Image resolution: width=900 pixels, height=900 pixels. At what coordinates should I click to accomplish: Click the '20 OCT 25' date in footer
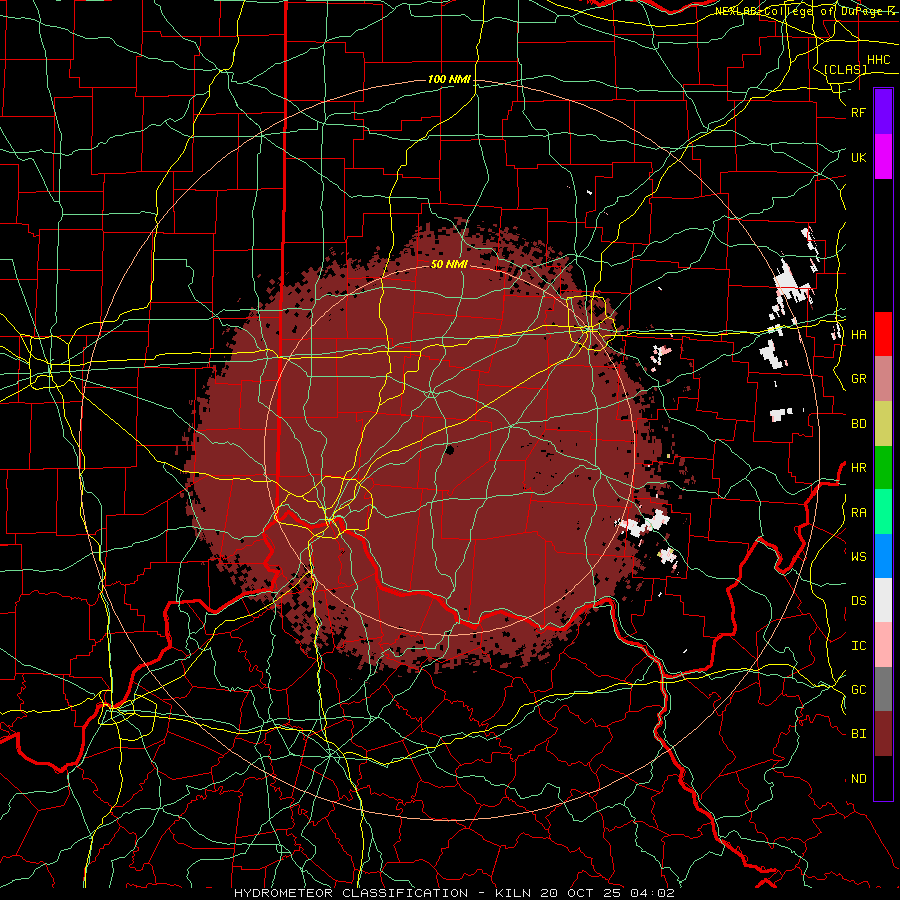point(580,893)
